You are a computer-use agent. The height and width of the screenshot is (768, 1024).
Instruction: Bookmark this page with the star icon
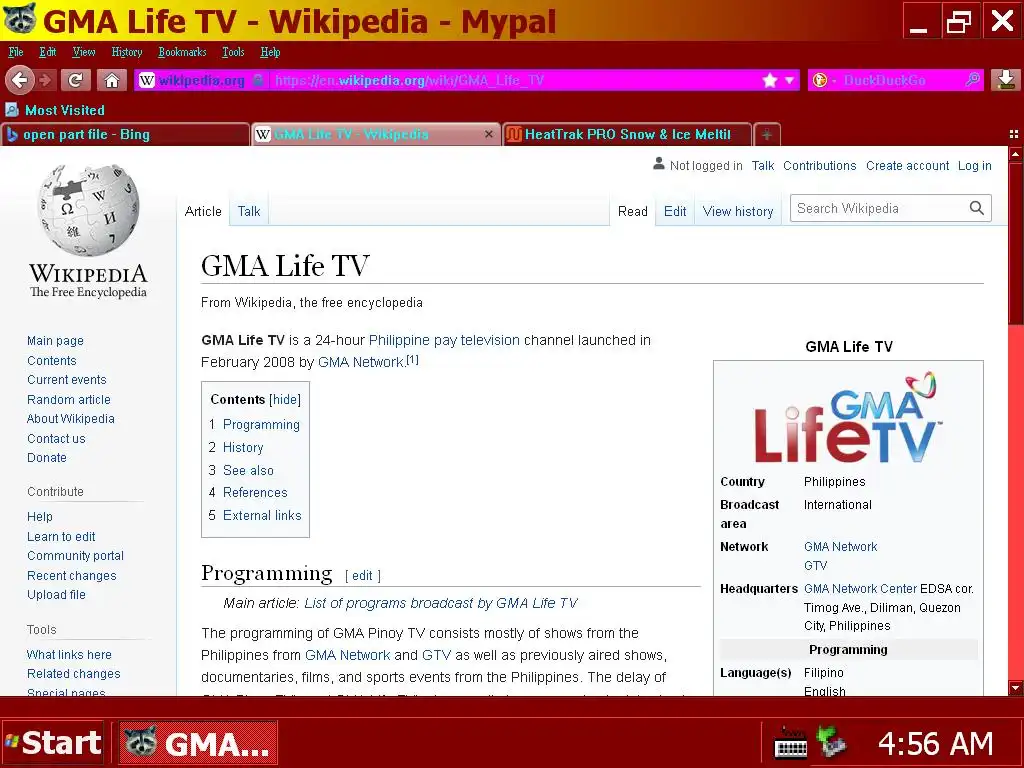click(x=770, y=80)
